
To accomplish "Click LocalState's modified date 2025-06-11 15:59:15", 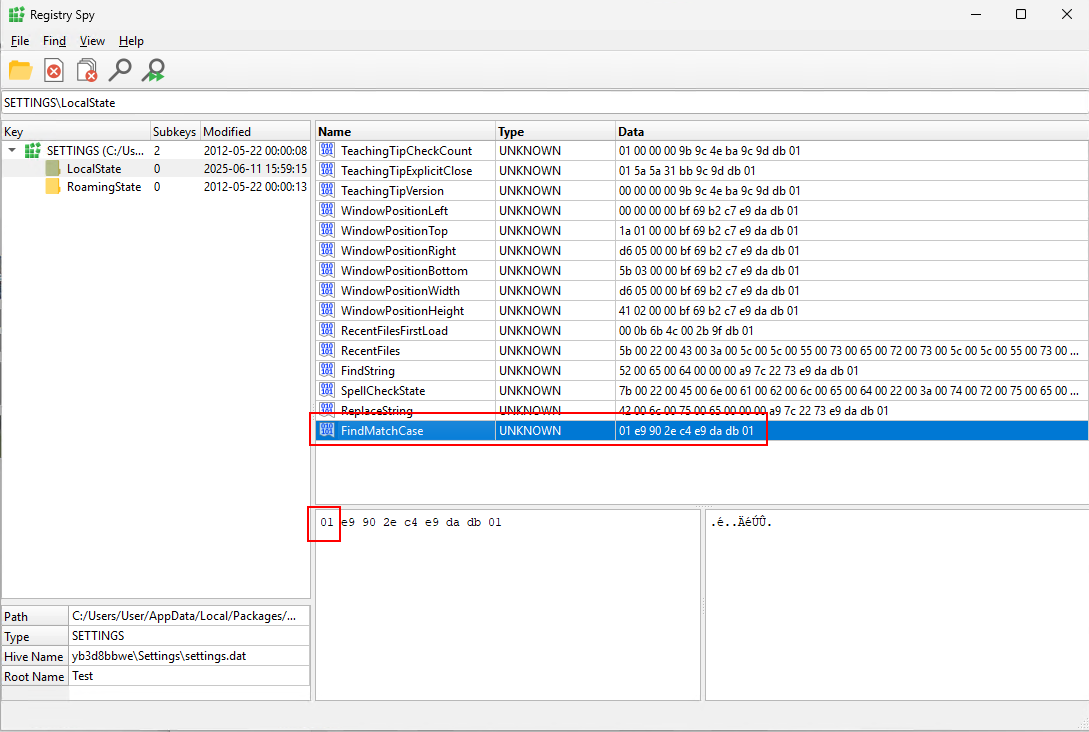I will [255, 169].
